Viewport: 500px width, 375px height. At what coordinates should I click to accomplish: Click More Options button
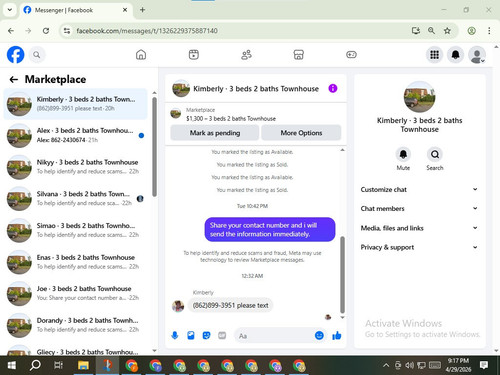(x=301, y=133)
